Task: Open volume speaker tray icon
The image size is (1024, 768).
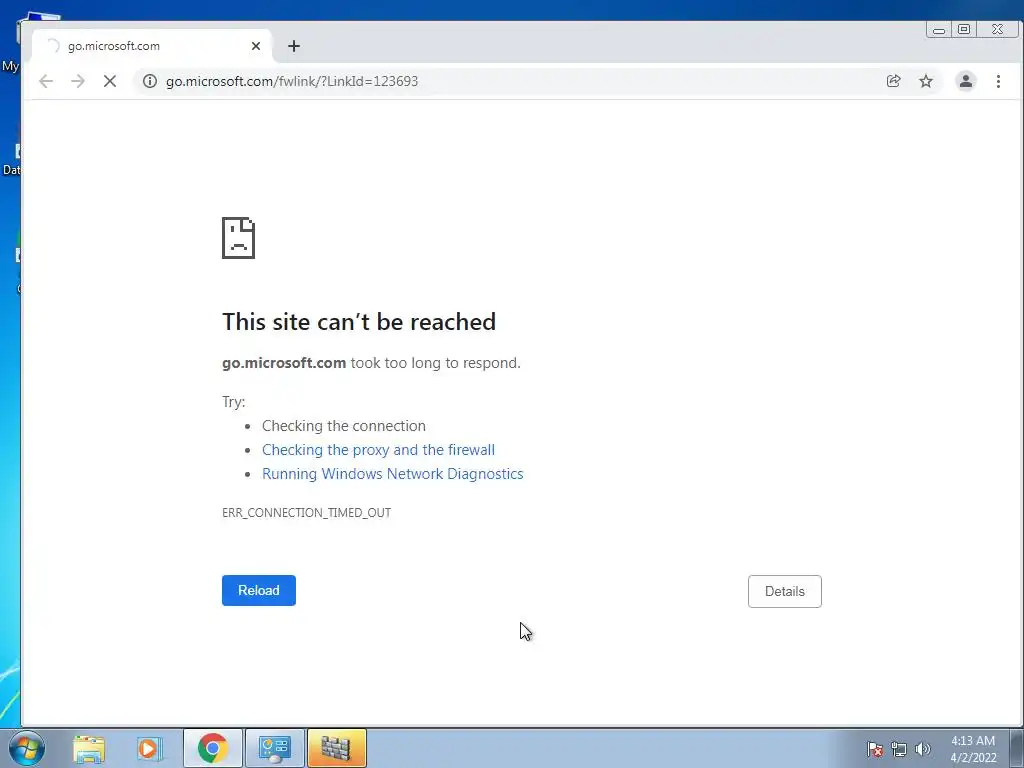Action: (922, 749)
